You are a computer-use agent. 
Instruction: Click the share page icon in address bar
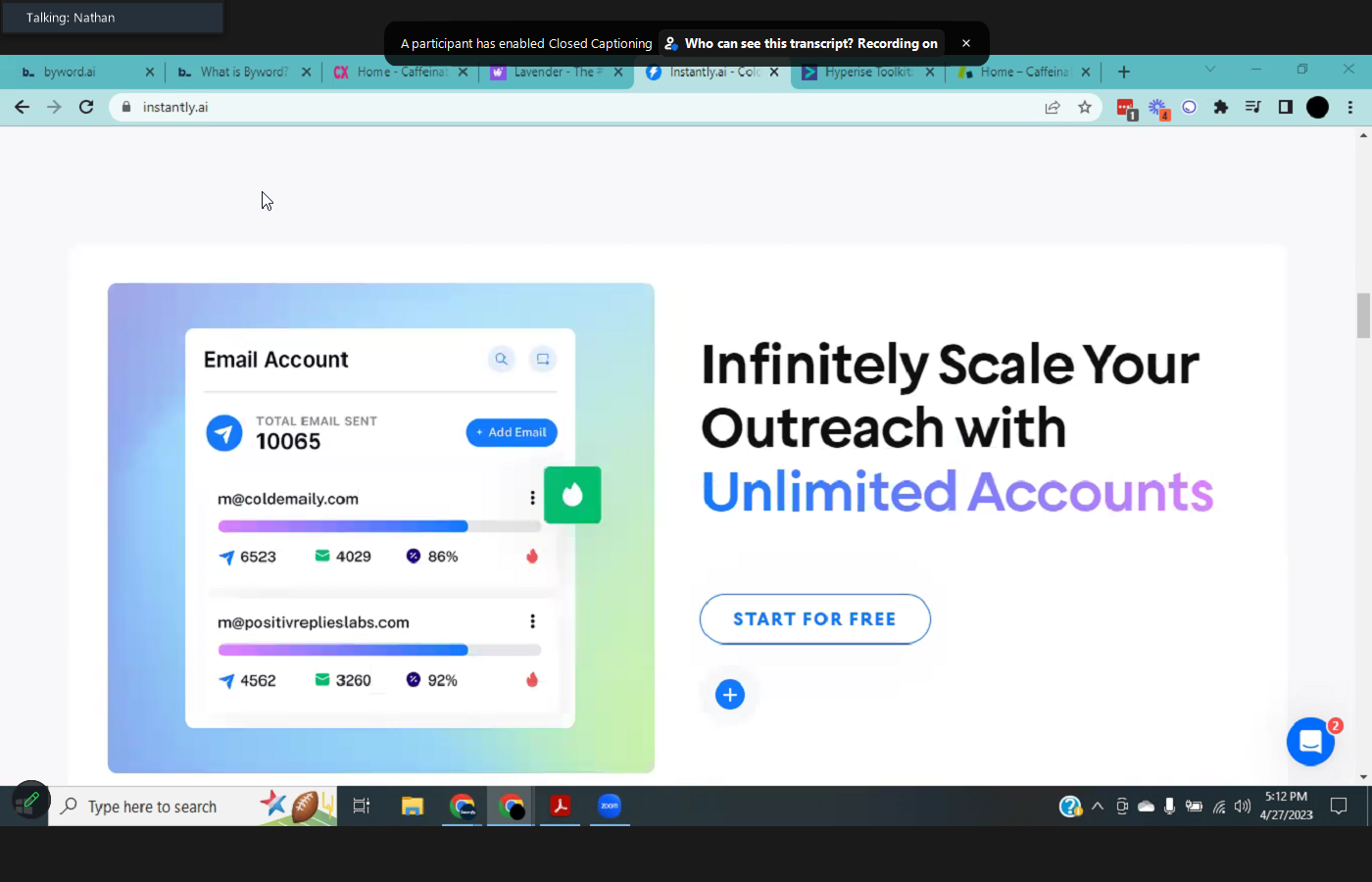click(1053, 108)
